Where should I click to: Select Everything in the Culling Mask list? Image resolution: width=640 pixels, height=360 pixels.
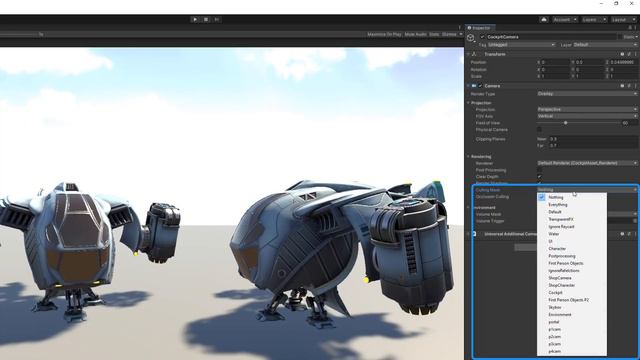(x=572, y=204)
